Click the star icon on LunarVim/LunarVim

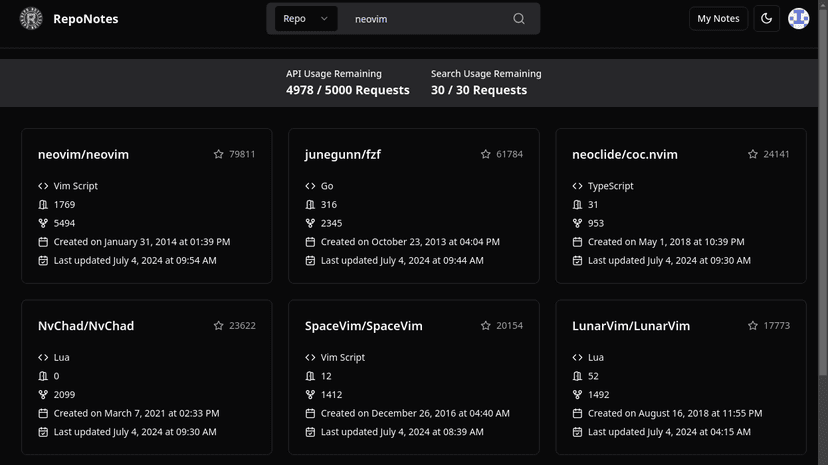[x=753, y=326]
